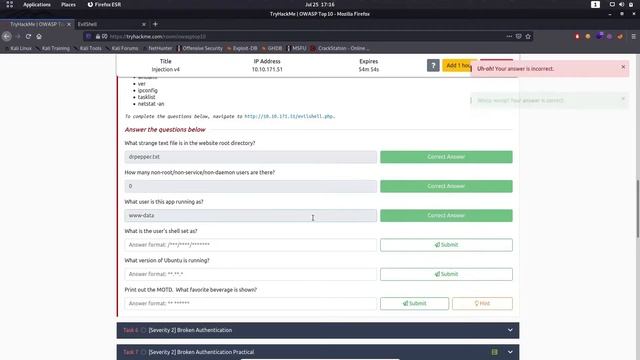This screenshot has width=640, height=360.
Task: View site security lock information
Action: 98,36
